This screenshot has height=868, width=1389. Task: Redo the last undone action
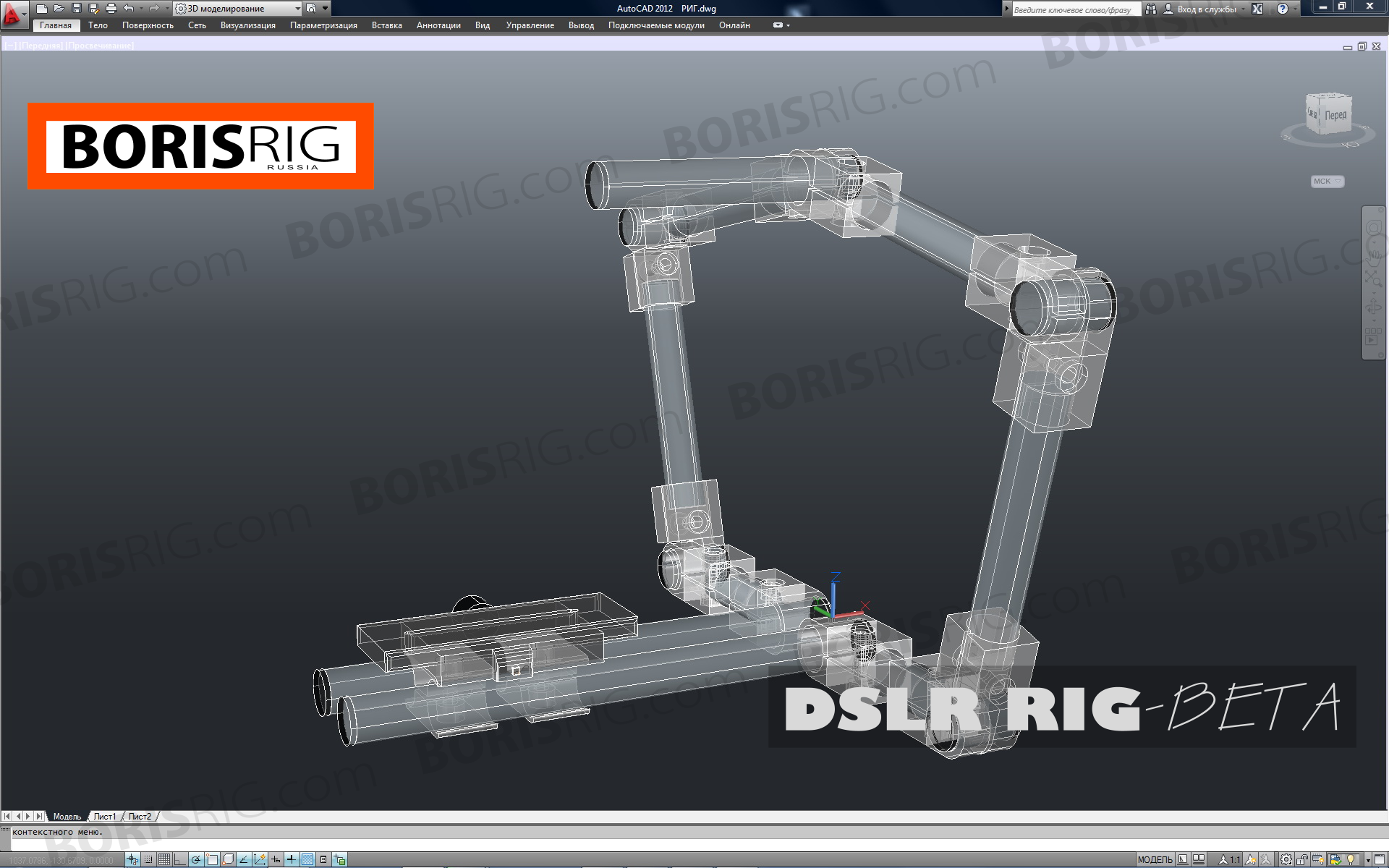(154, 9)
